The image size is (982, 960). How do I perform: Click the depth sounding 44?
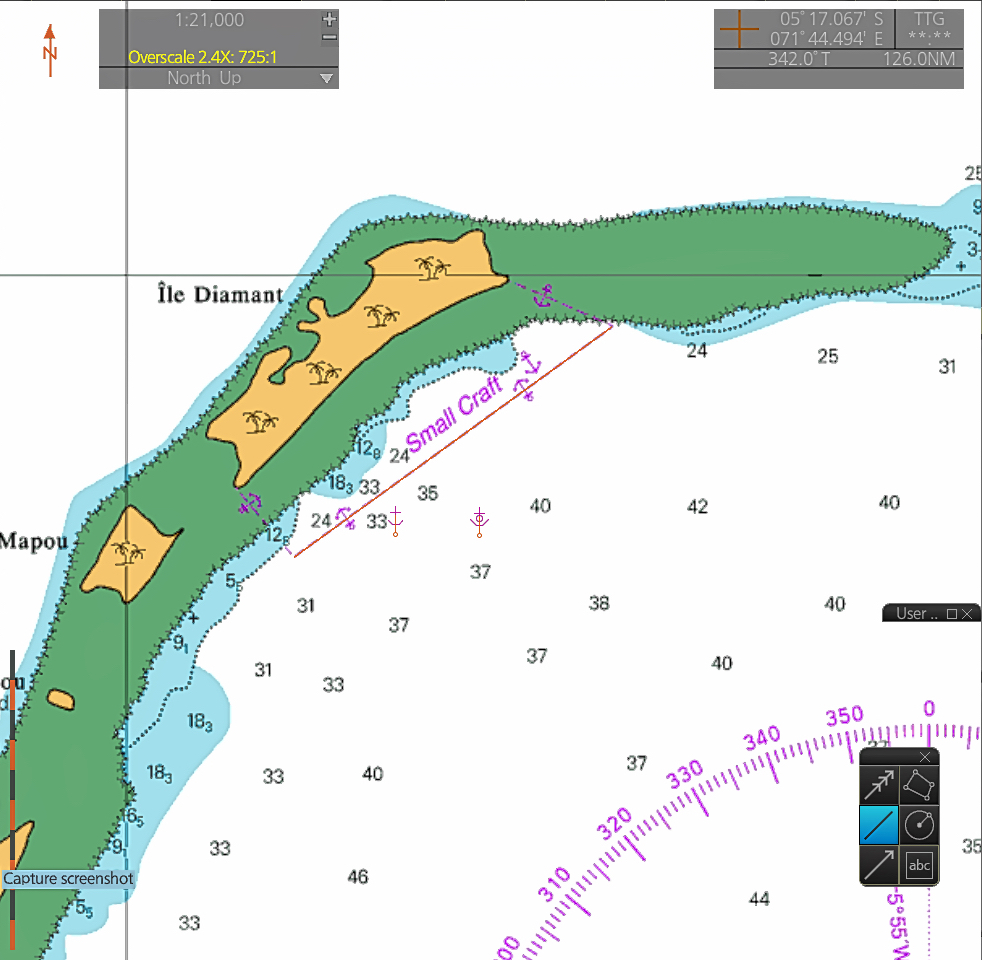coord(759,899)
